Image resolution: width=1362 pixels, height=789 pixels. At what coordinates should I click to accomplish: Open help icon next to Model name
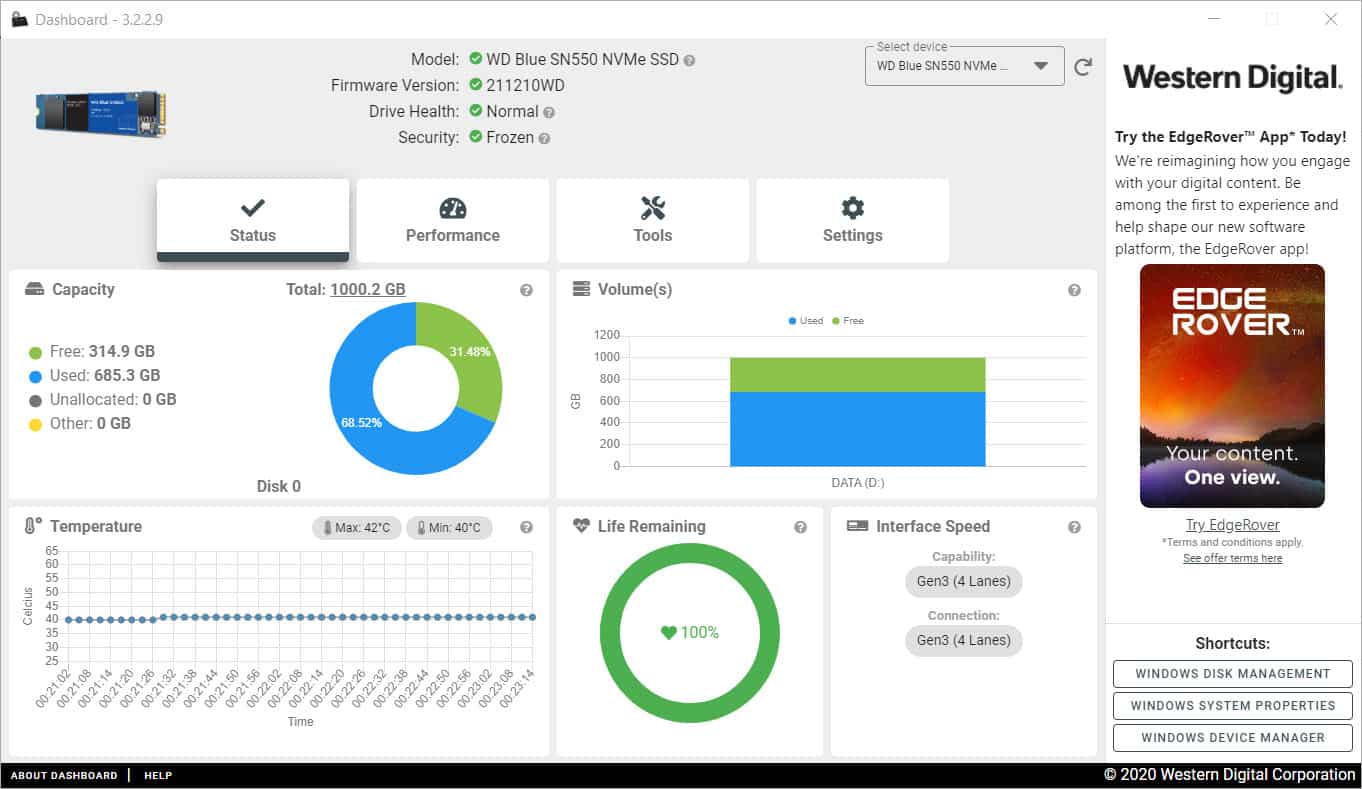click(689, 60)
